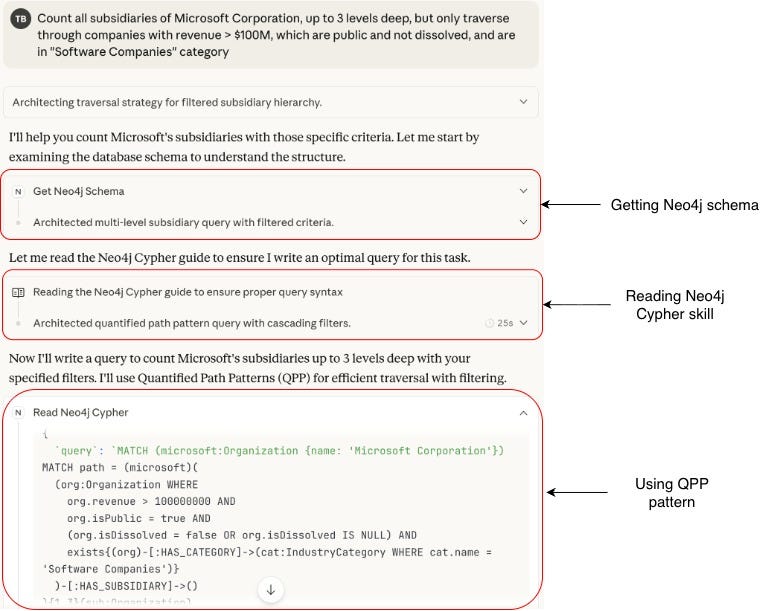Click the clock icon next to 25s
771x611 pixels.
point(489,323)
